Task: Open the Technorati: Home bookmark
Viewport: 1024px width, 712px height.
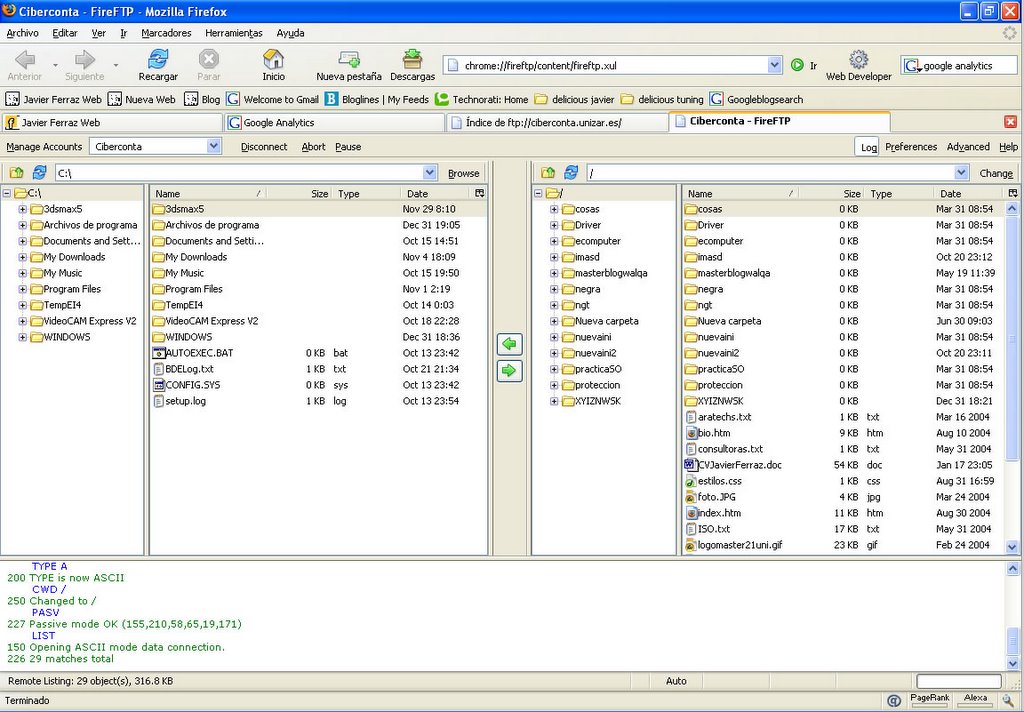Action: [482, 99]
